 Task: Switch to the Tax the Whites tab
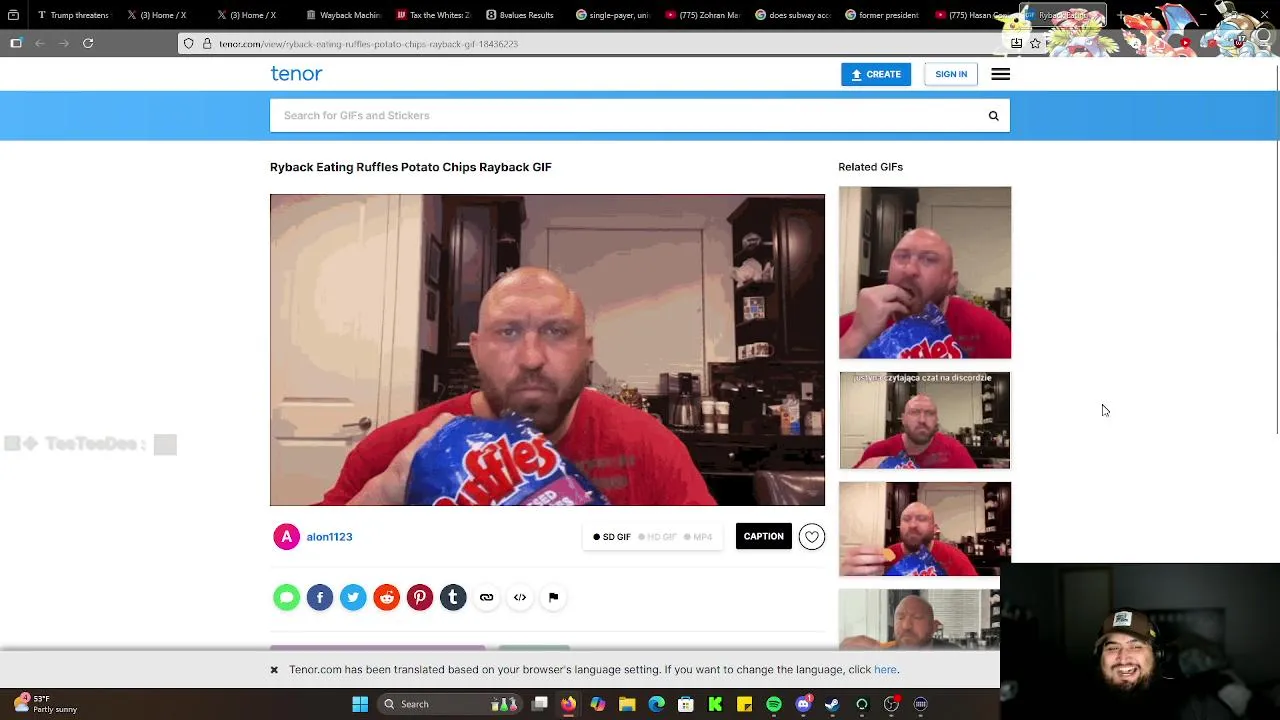click(433, 15)
